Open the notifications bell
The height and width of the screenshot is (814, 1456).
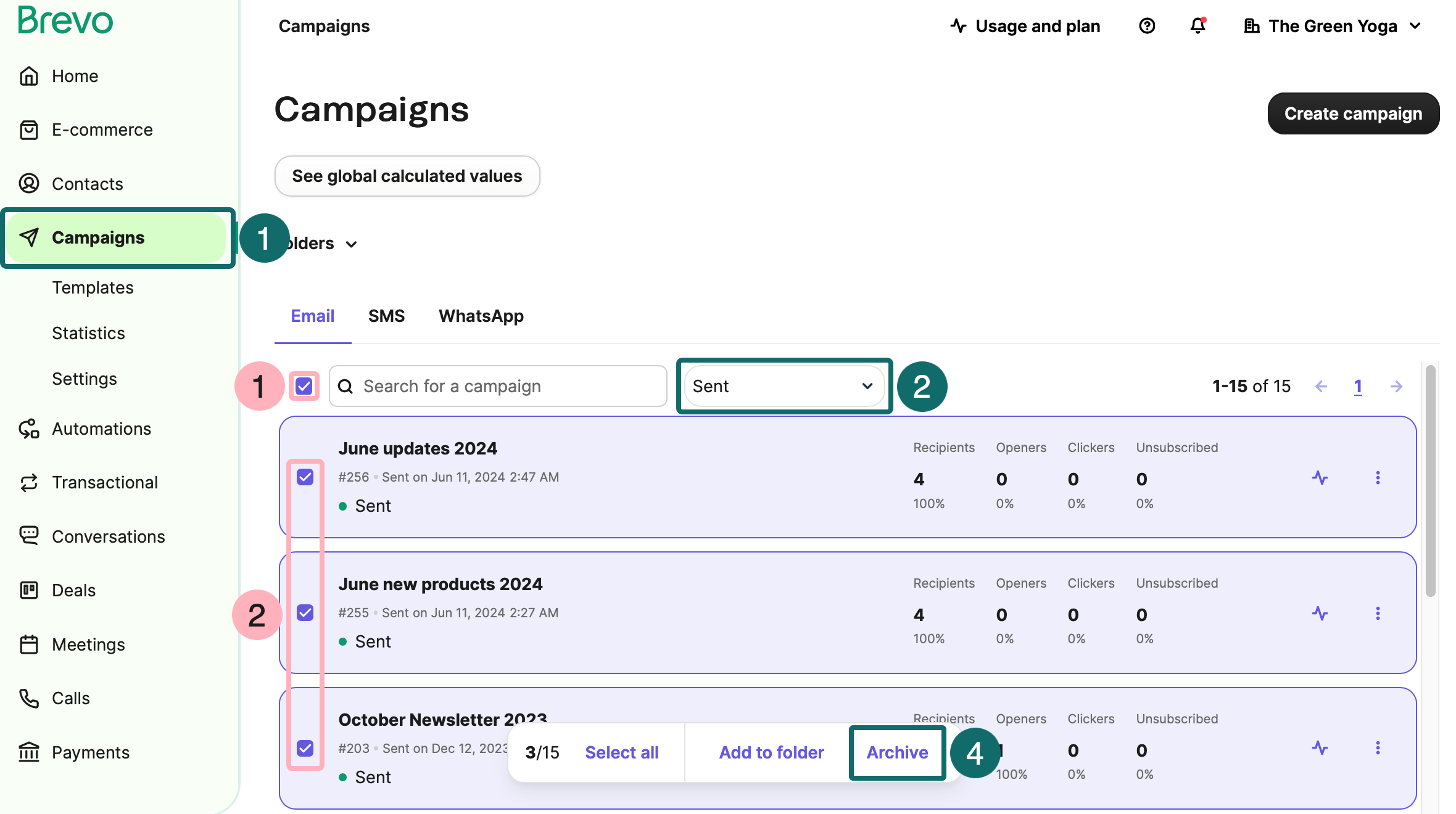pos(1197,26)
